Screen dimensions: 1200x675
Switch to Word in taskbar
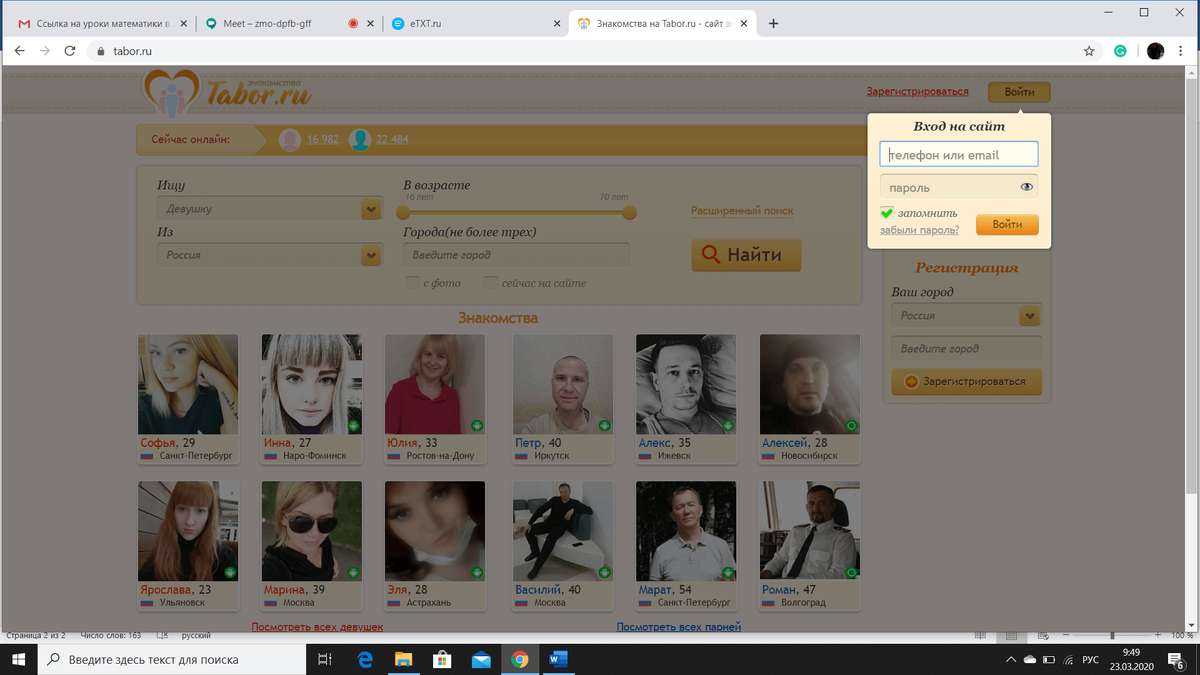click(x=558, y=659)
